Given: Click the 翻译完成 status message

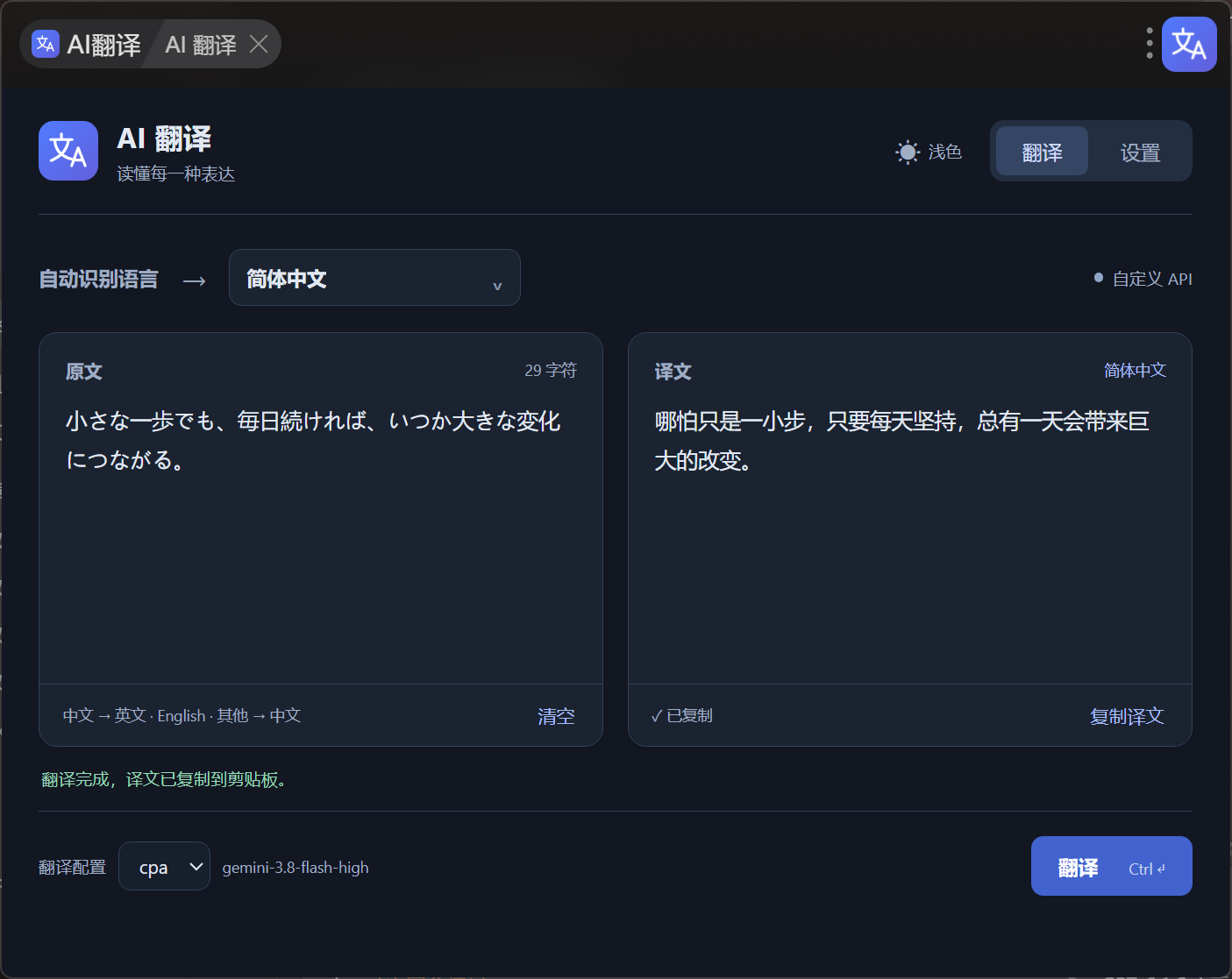Looking at the screenshot, I should 163,779.
